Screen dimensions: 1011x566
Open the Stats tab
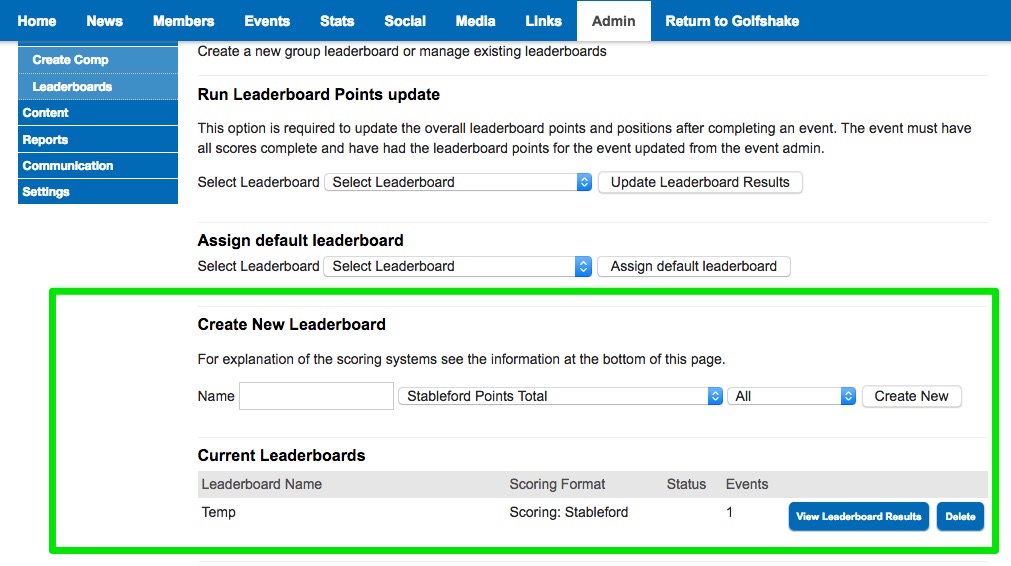(337, 21)
